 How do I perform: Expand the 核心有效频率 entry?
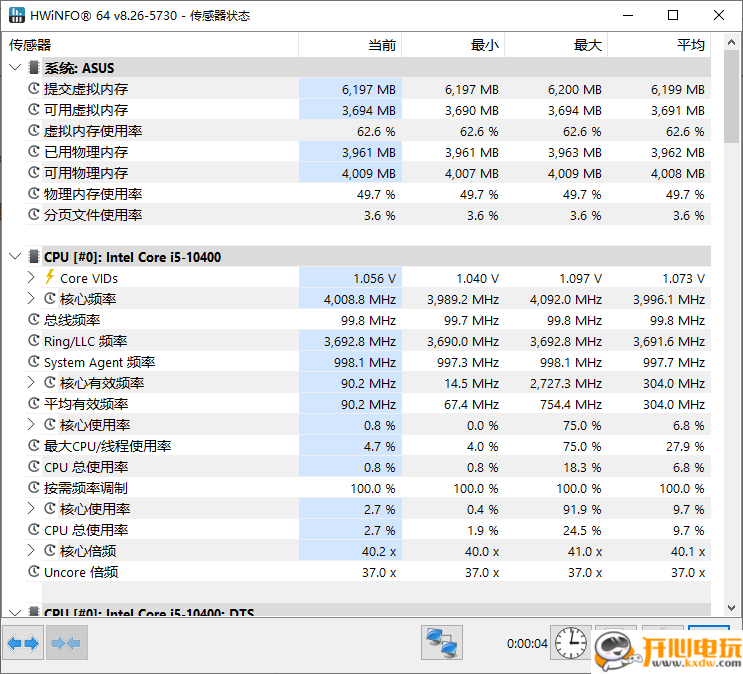(31, 383)
